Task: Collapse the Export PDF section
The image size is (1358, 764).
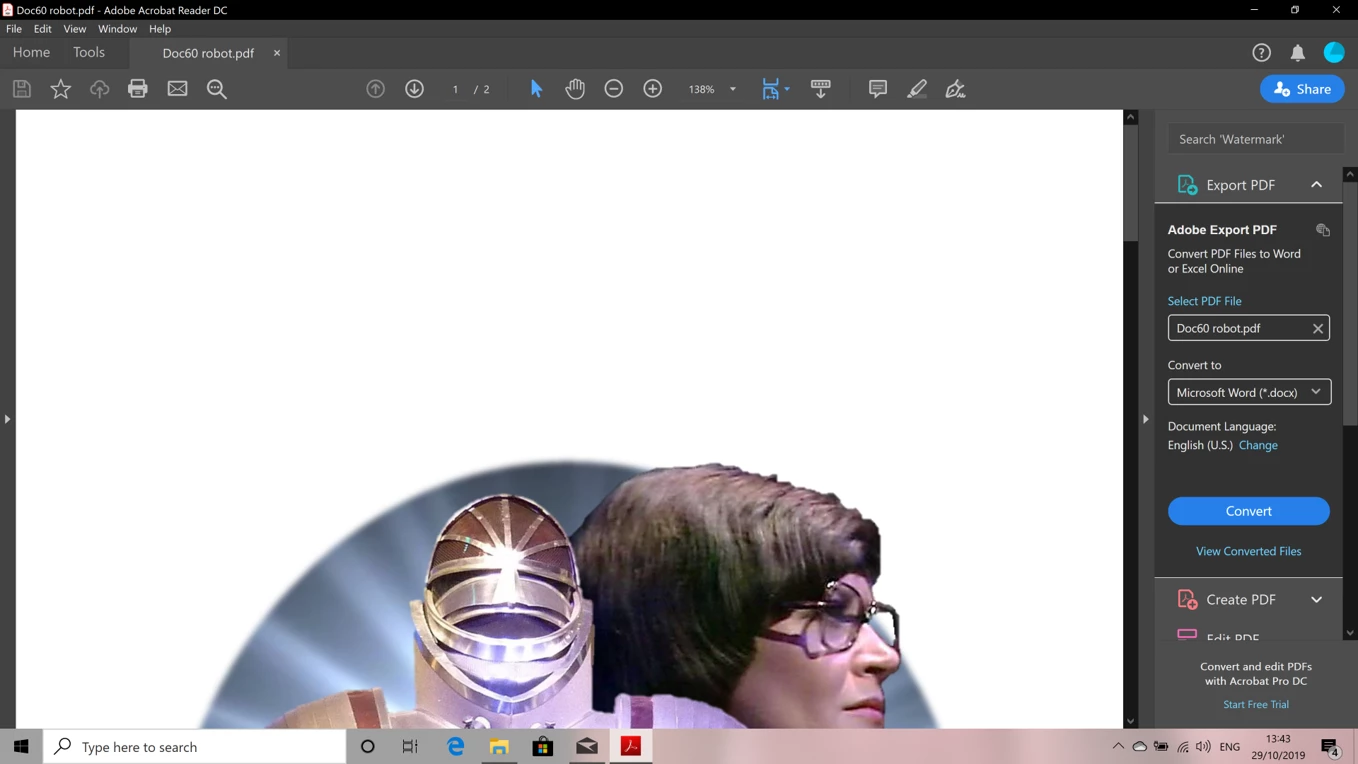Action: coord(1316,185)
